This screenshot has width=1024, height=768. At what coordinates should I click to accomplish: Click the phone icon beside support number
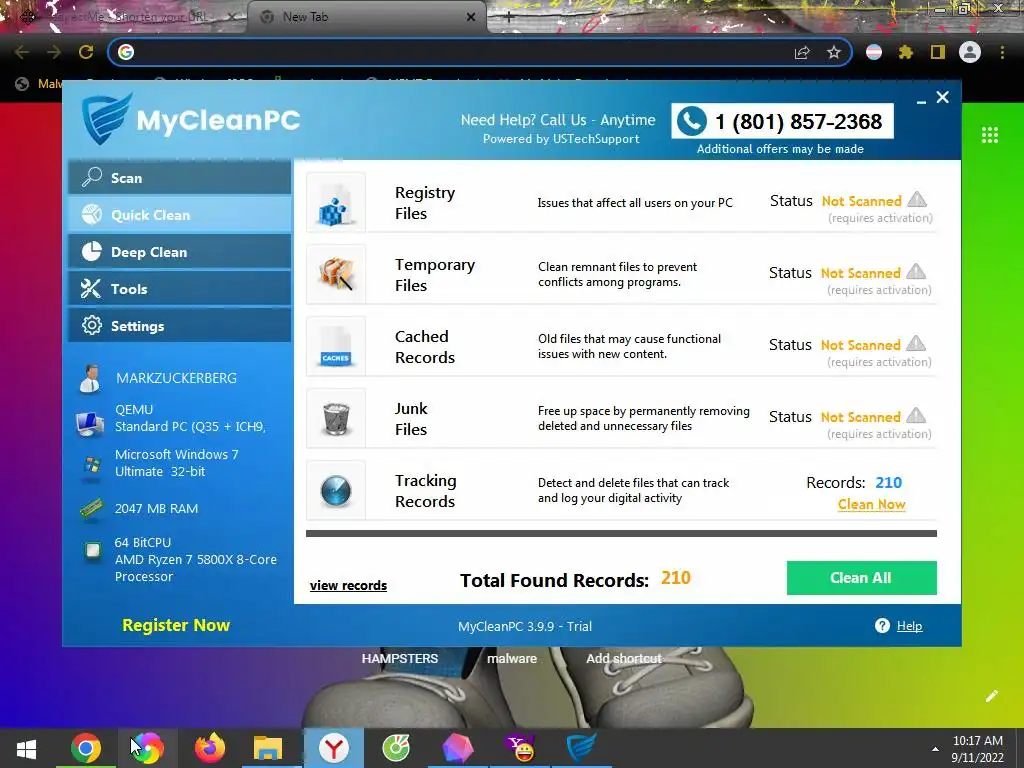coord(692,121)
